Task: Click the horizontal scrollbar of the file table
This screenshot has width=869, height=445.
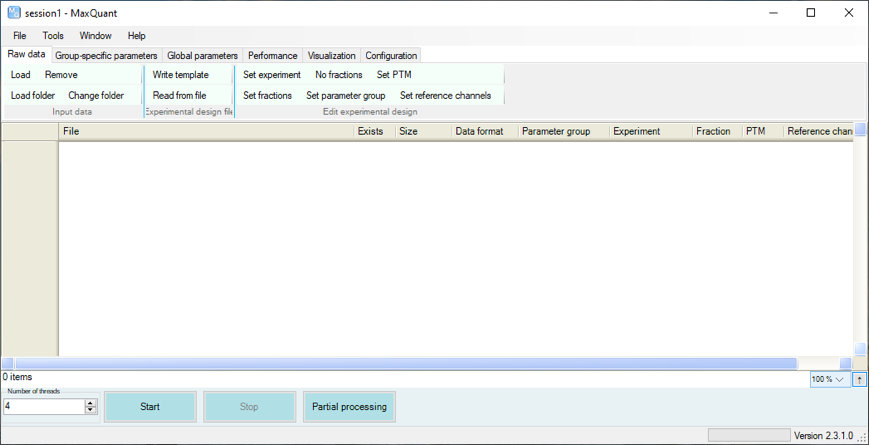Action: [400, 363]
